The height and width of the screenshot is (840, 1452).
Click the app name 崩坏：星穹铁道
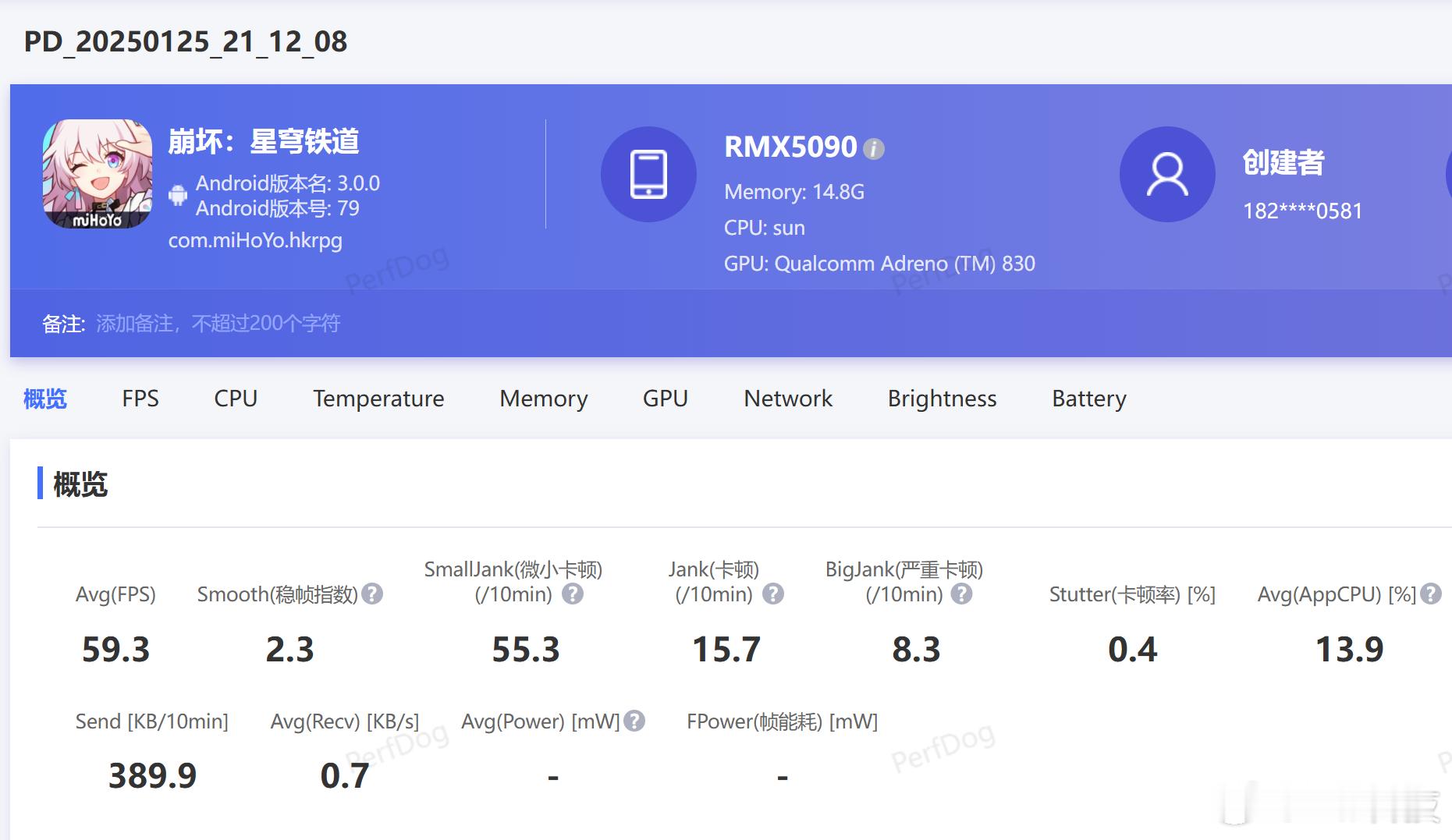tap(264, 141)
